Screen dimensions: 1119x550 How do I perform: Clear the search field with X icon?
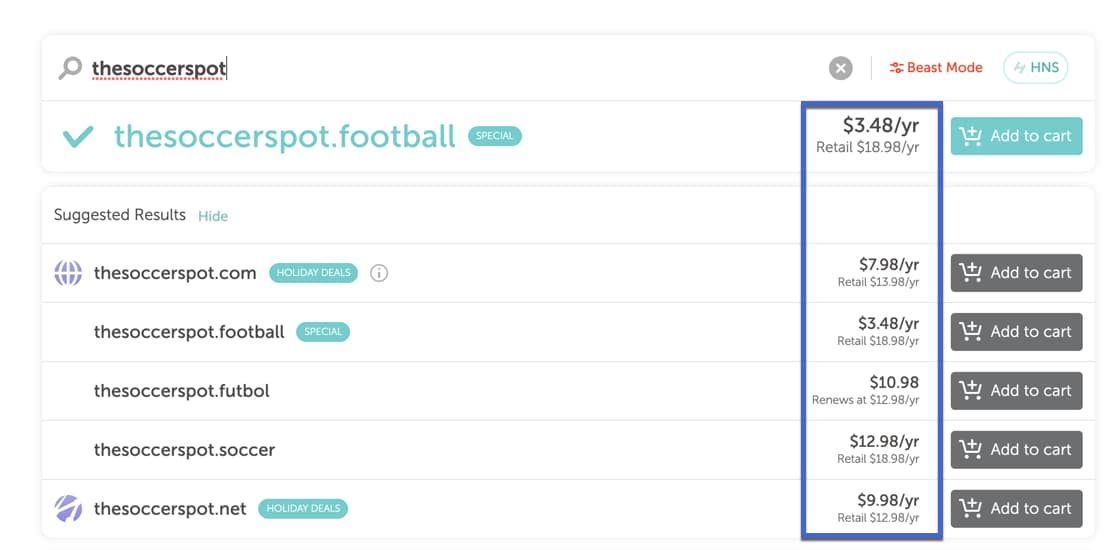click(840, 68)
